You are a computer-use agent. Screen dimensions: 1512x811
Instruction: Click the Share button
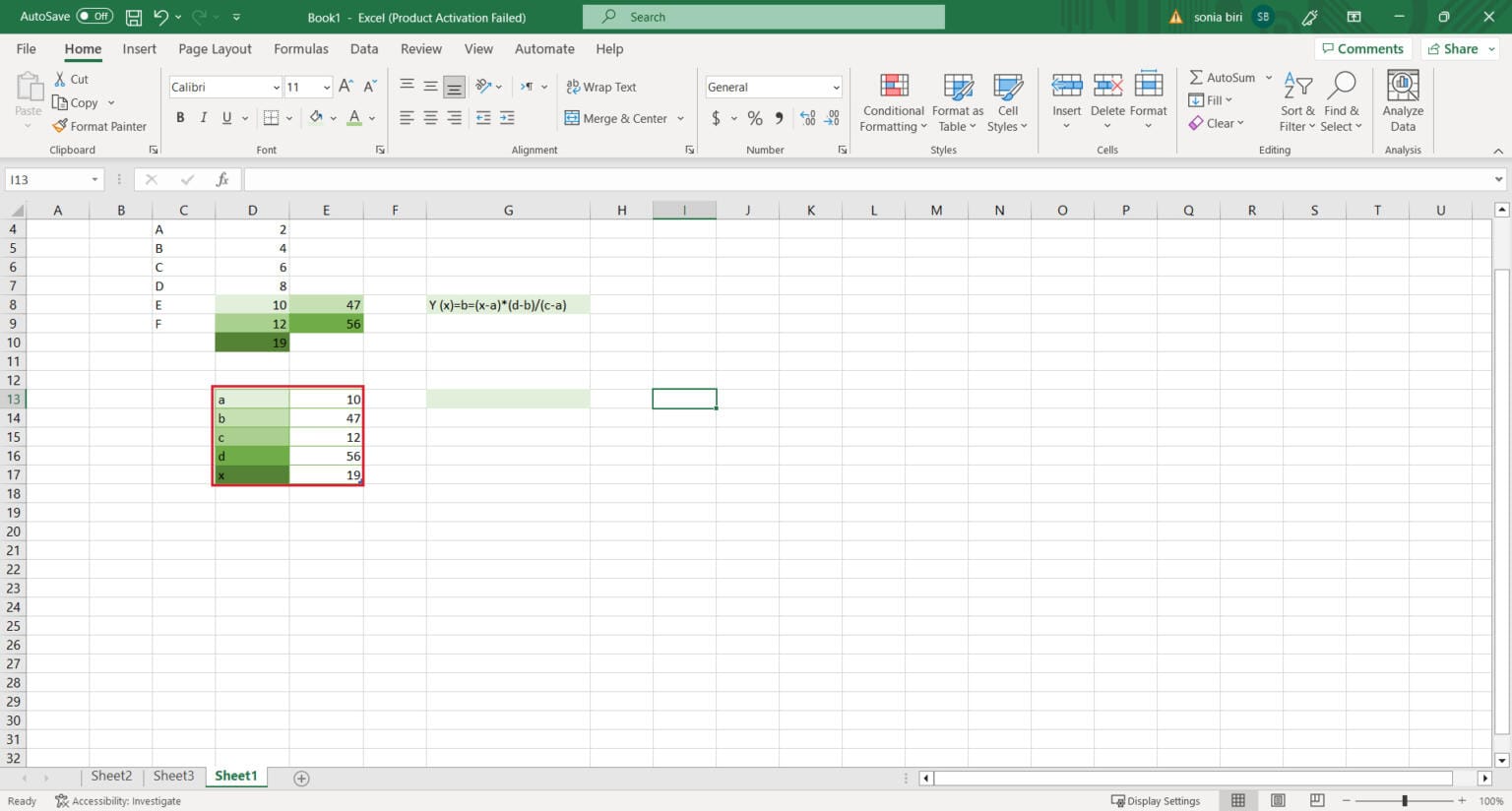1457,48
